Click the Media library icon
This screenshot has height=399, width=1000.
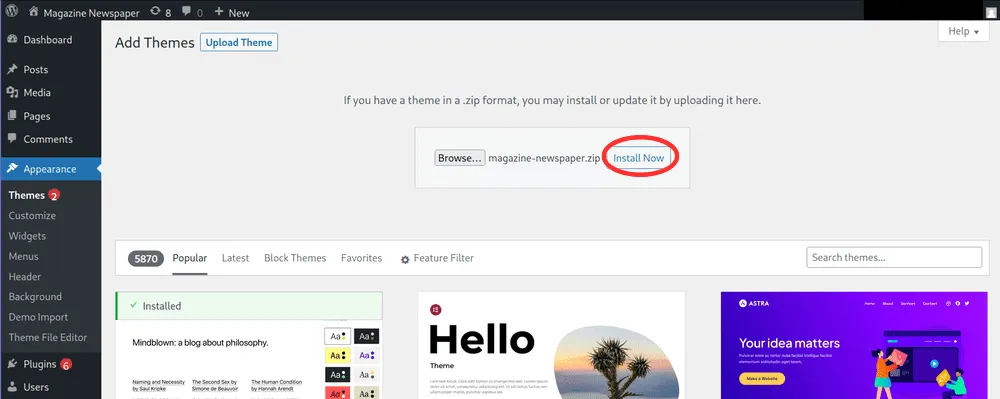pos(11,92)
